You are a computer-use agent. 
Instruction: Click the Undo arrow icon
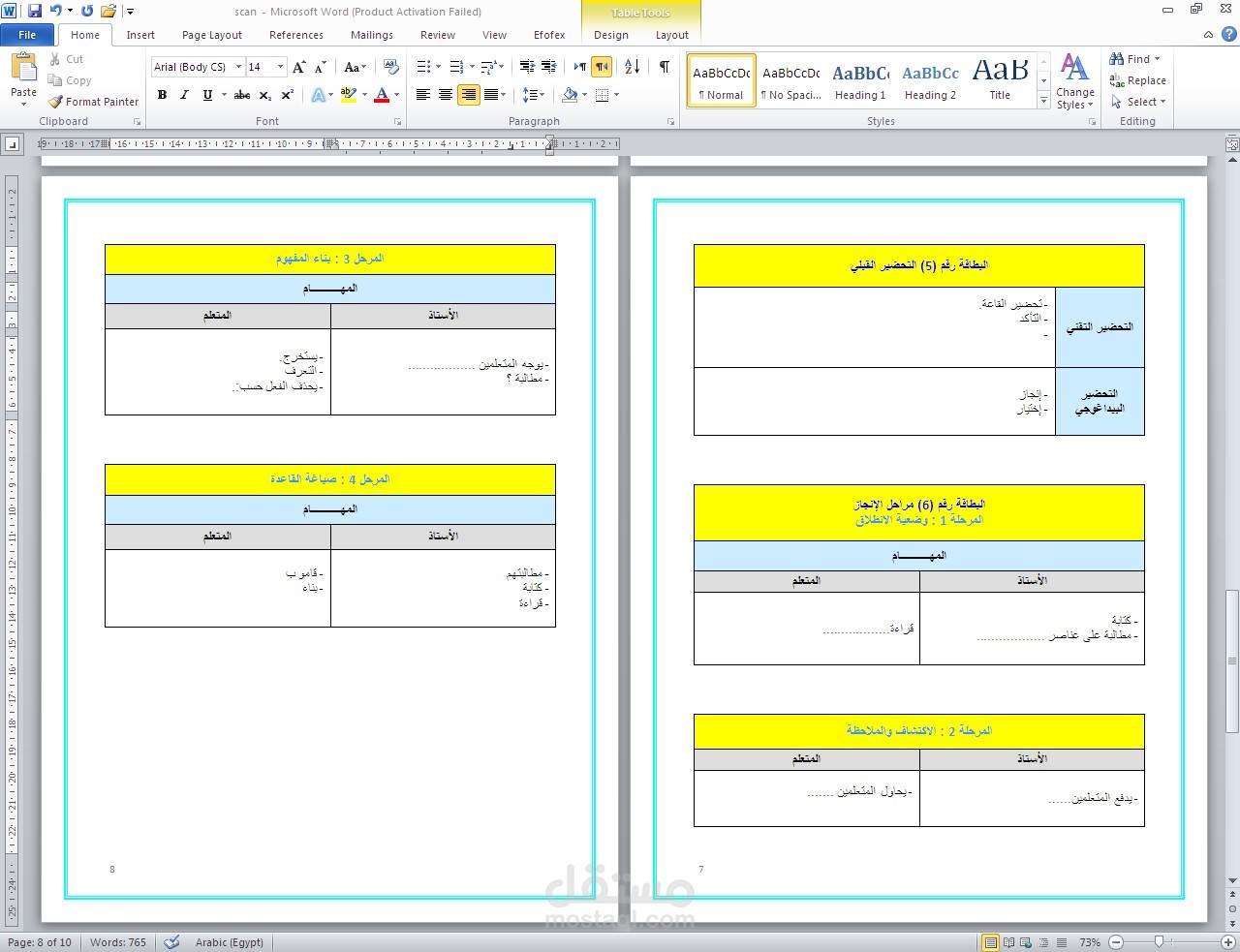click(x=56, y=11)
